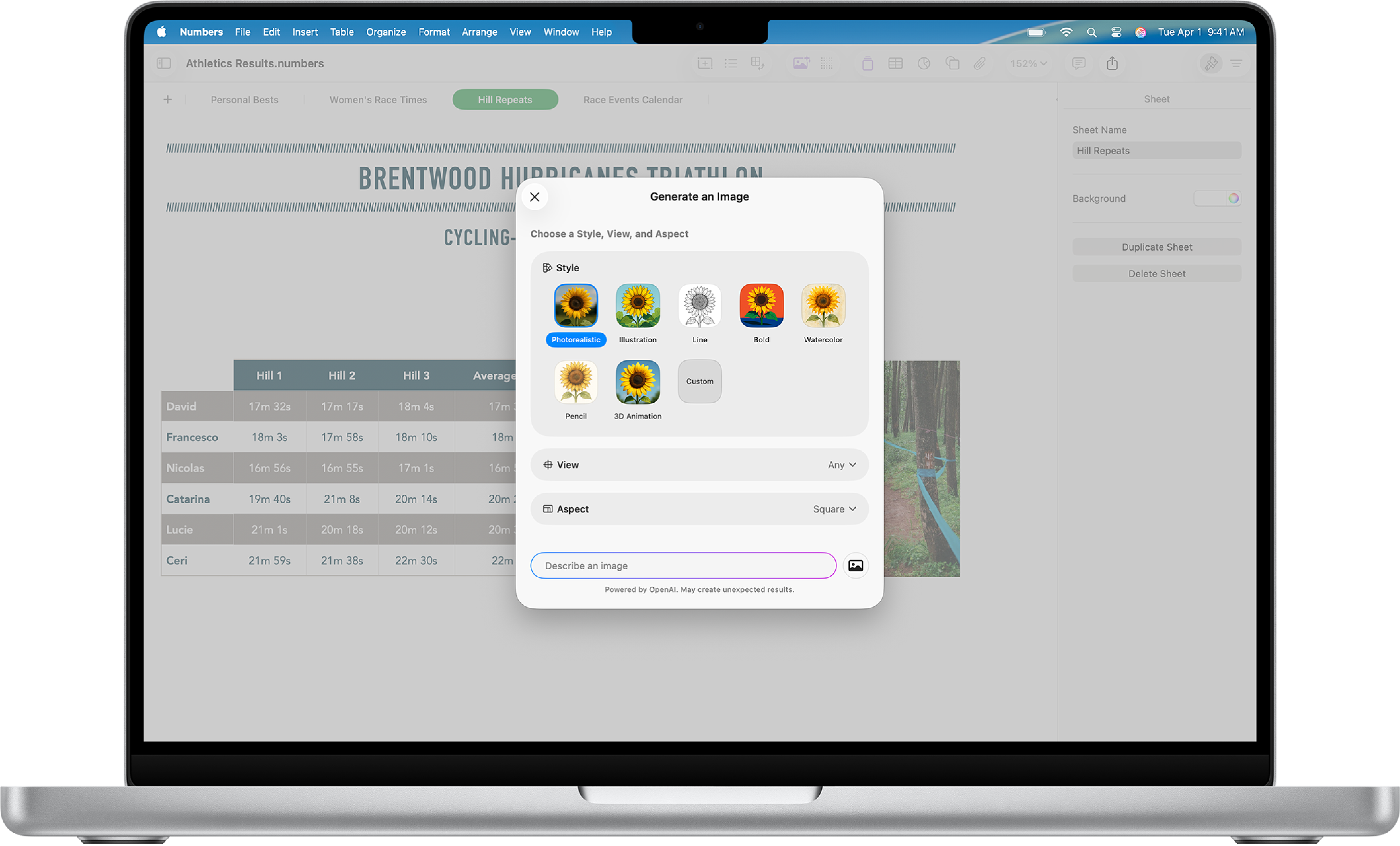Image resolution: width=1400 pixels, height=846 pixels.
Task: Choose the 3D Animation style
Action: point(638,383)
